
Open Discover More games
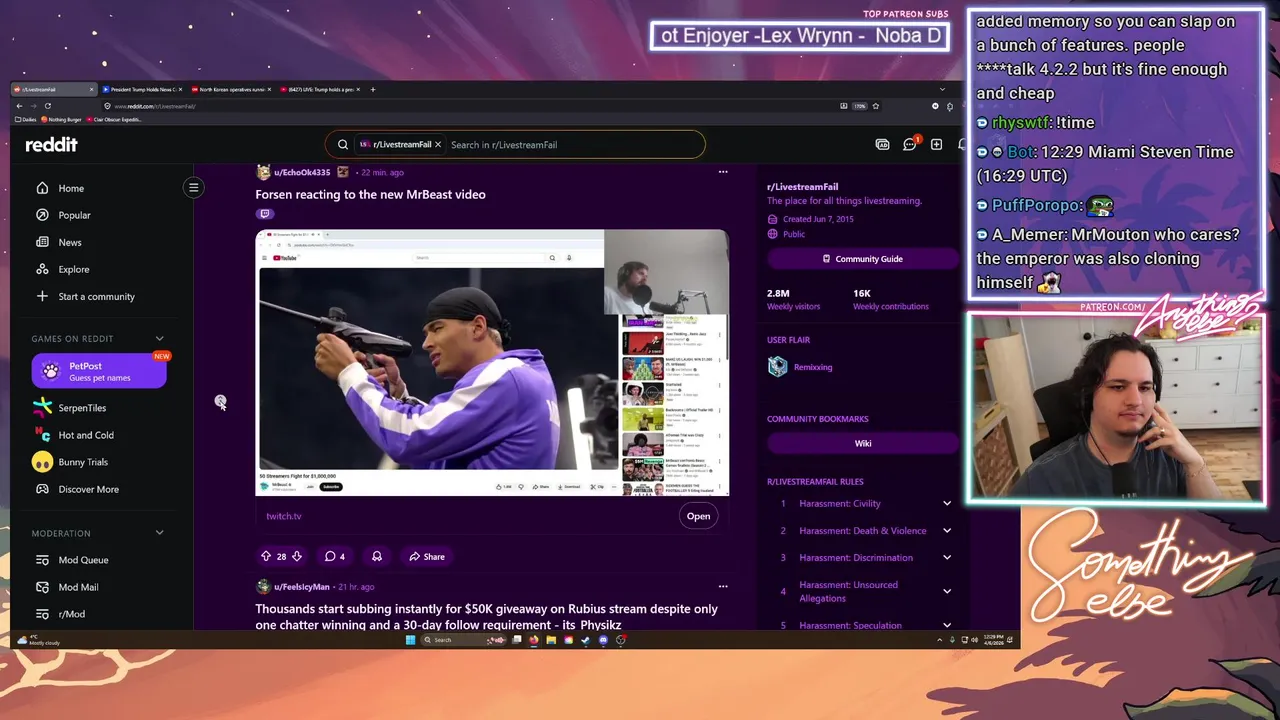[77, 489]
